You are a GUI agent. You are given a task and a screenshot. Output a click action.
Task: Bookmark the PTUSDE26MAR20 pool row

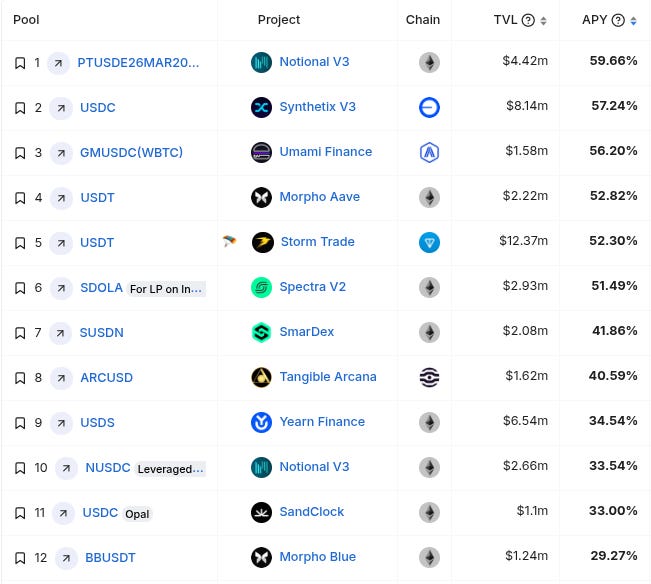(20, 63)
